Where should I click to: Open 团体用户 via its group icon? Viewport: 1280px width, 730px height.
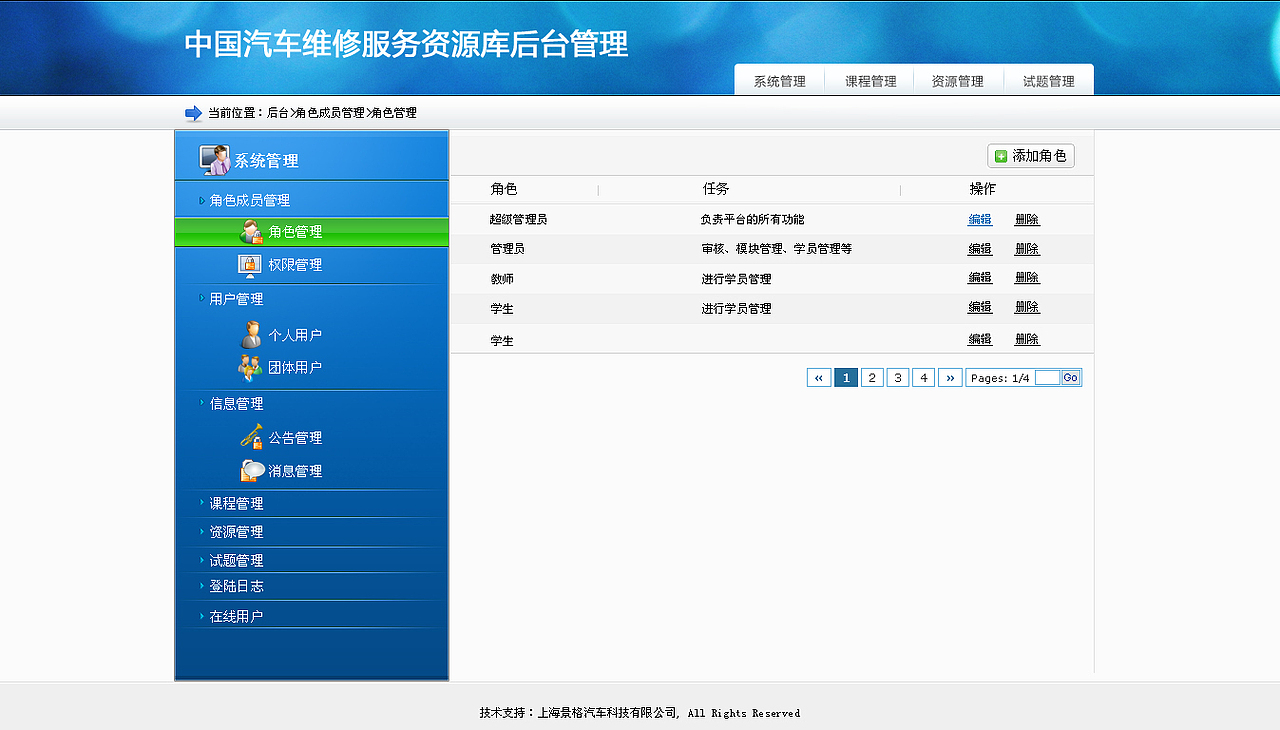pos(250,368)
